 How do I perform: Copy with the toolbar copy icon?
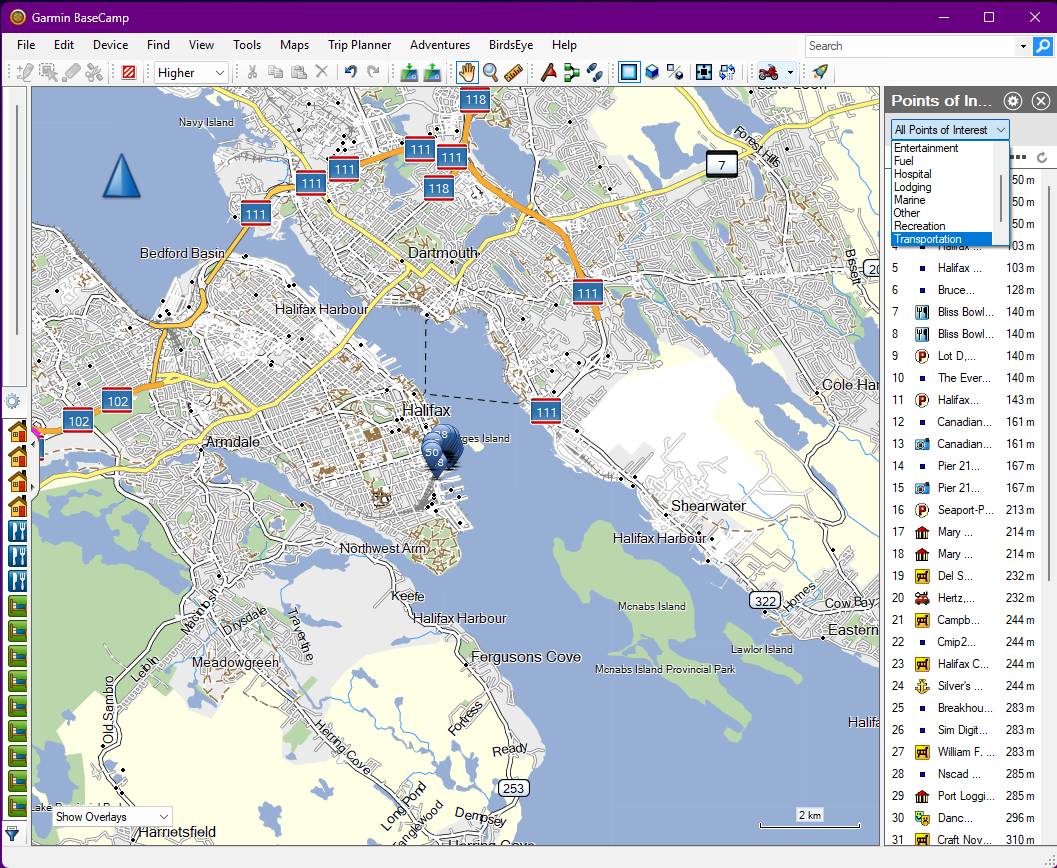276,72
